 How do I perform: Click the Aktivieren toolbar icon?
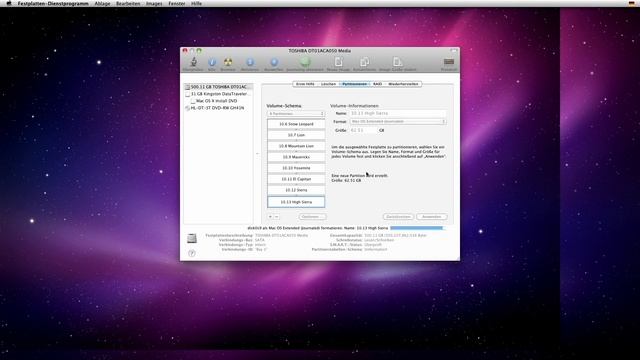point(250,62)
